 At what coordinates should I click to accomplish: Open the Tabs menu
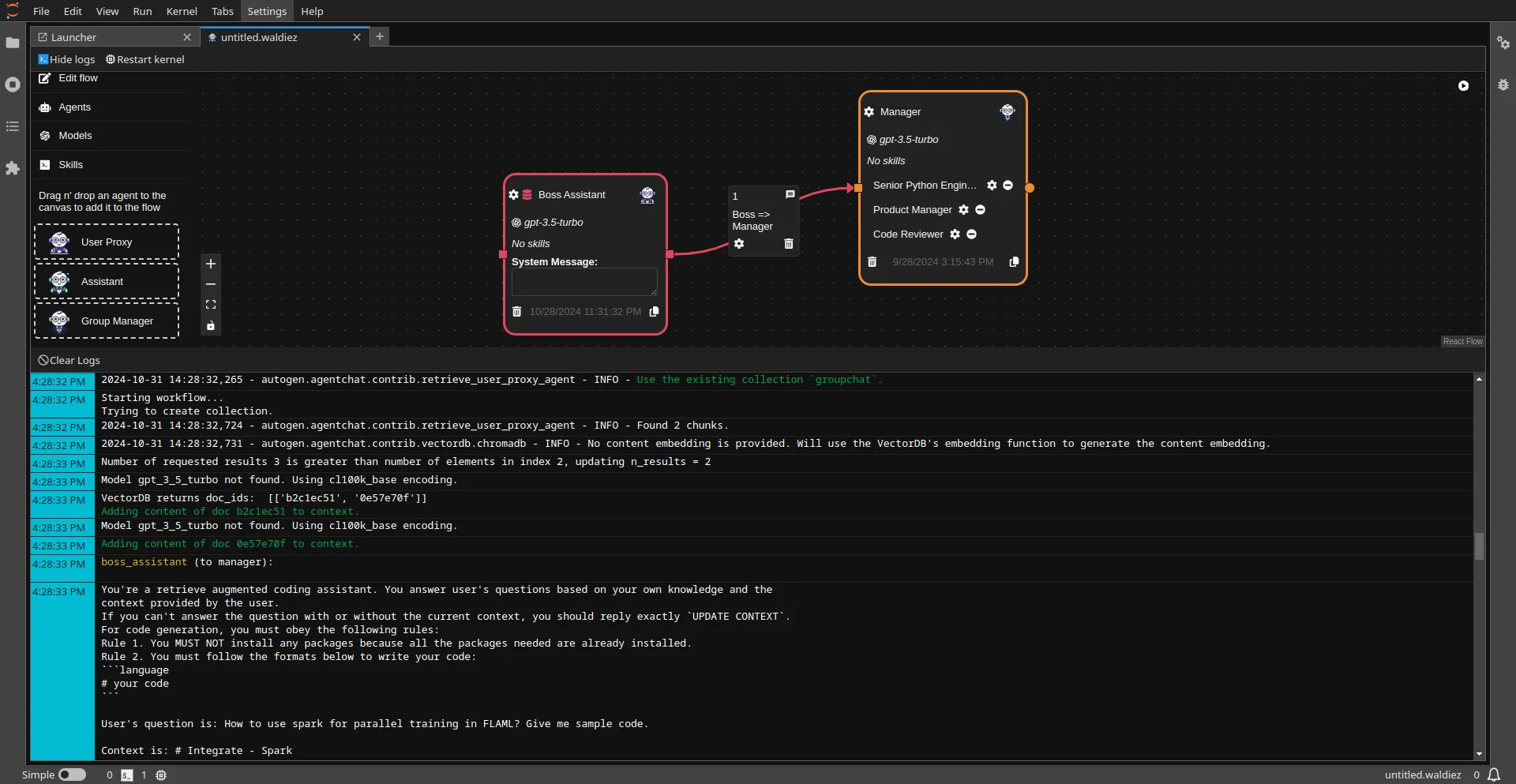223,11
